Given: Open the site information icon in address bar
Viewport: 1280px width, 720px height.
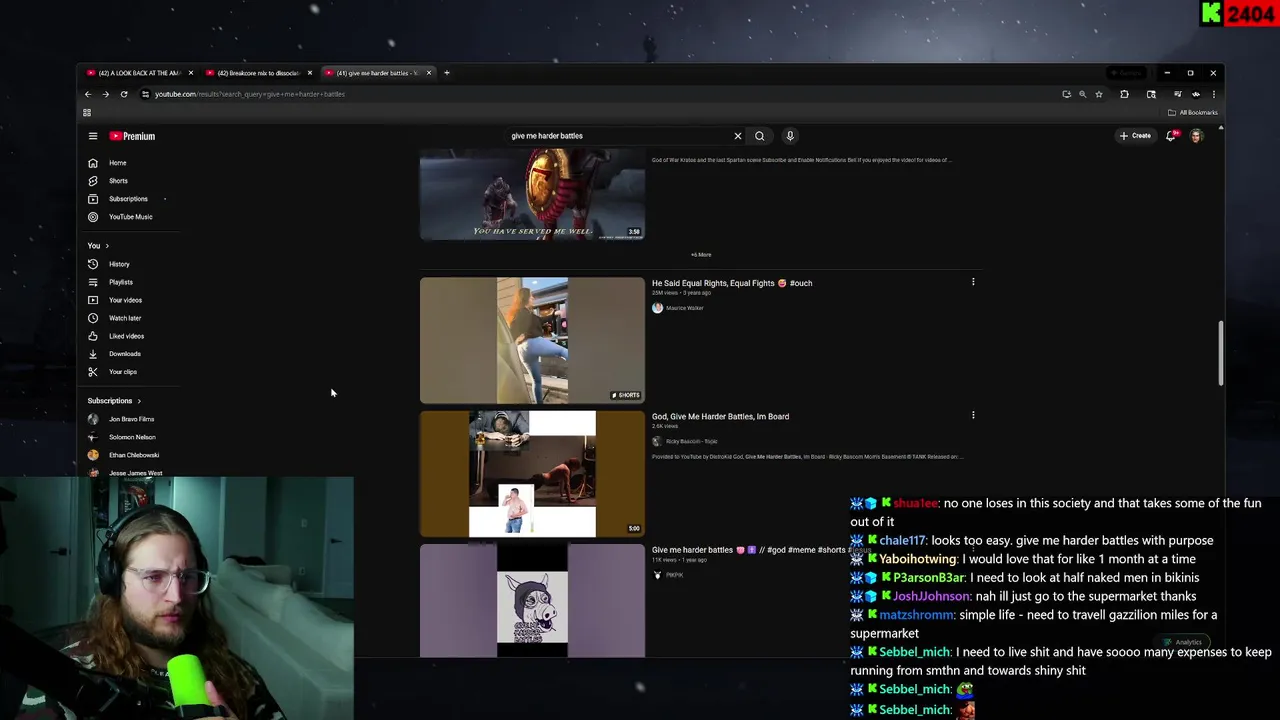Looking at the screenshot, I should tap(146, 94).
